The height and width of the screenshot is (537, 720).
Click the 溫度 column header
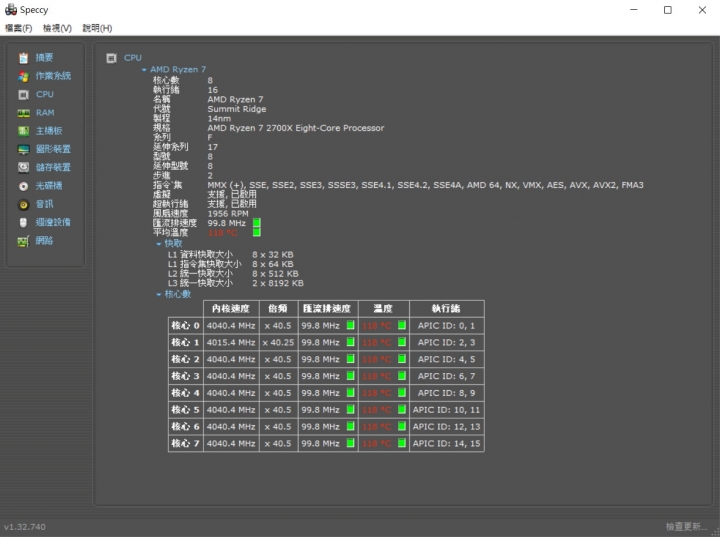point(383,309)
